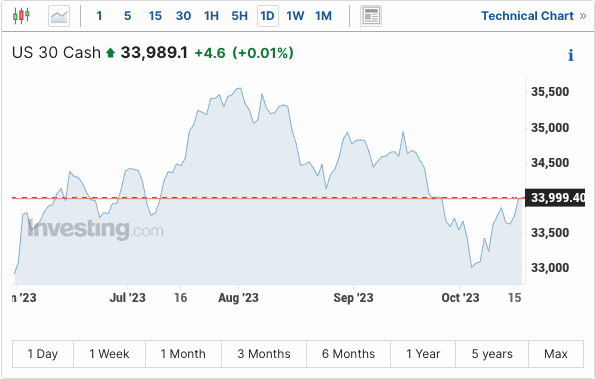Click the double chevron after Technical Chart
This screenshot has height=379, width=595.
tap(582, 16)
